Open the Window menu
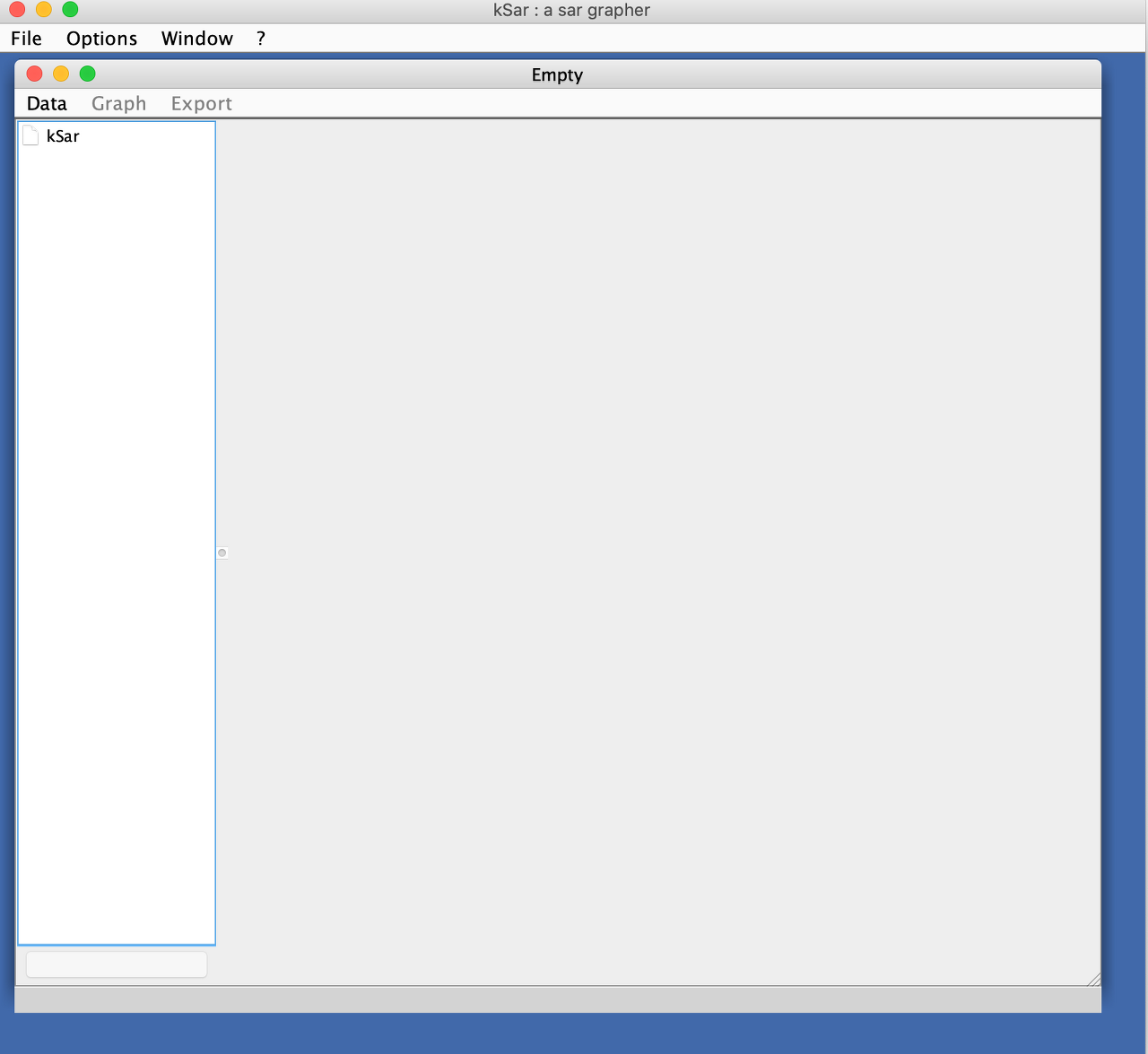 click(x=197, y=39)
